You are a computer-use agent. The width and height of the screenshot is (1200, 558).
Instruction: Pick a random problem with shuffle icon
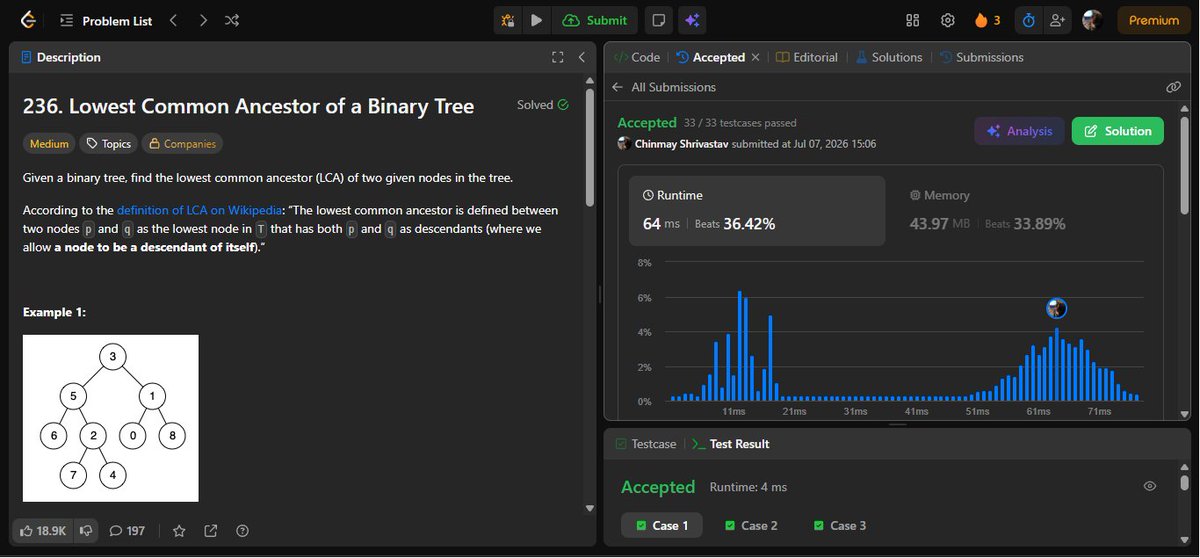[x=232, y=20]
